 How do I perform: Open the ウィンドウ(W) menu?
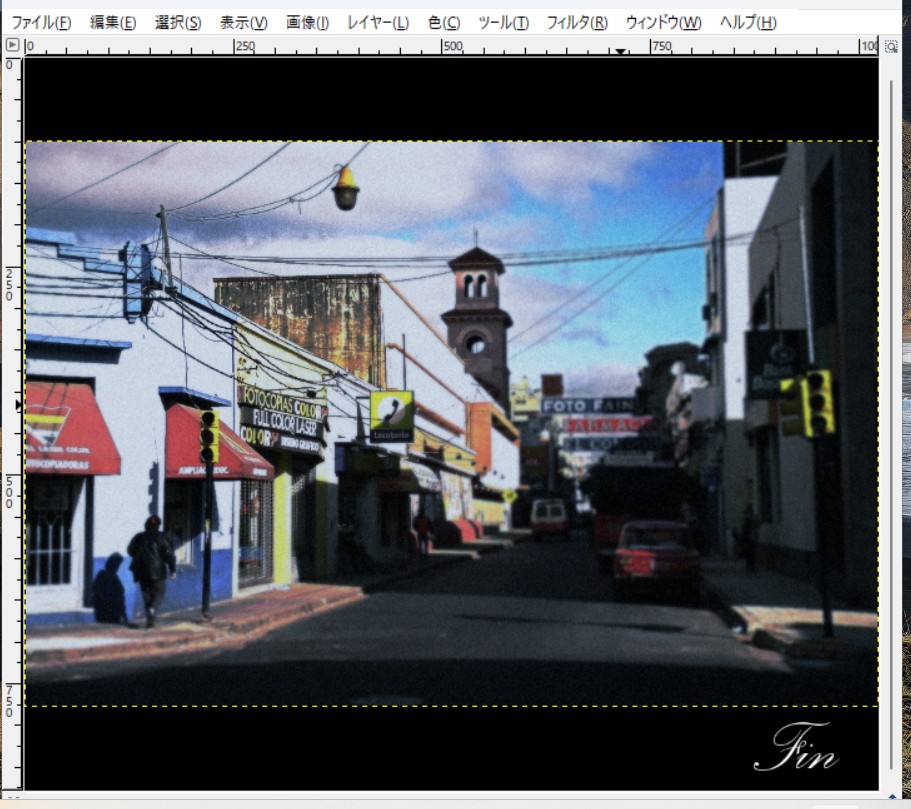663,23
